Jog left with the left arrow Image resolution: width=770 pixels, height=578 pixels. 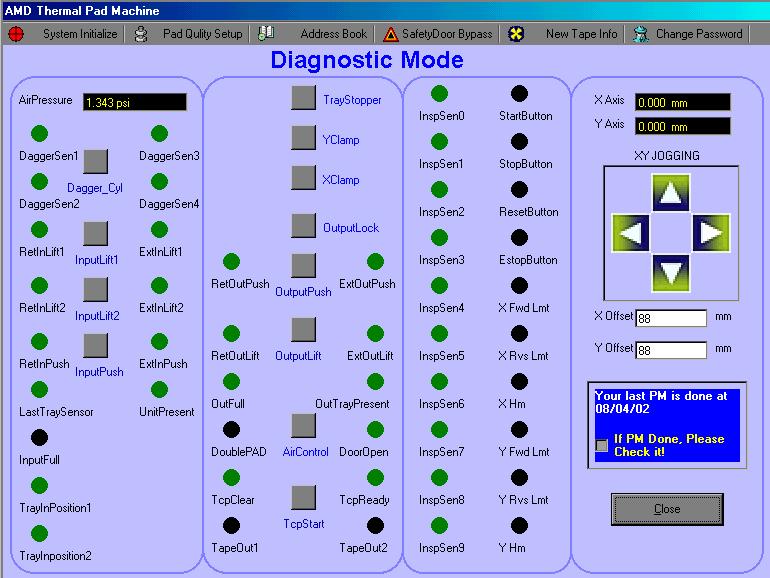coord(631,233)
